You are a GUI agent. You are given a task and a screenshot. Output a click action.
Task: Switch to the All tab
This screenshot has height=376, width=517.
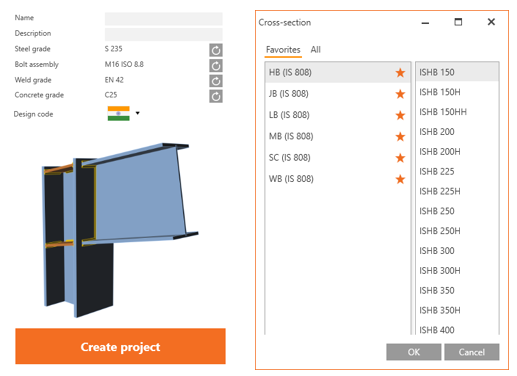coord(315,50)
